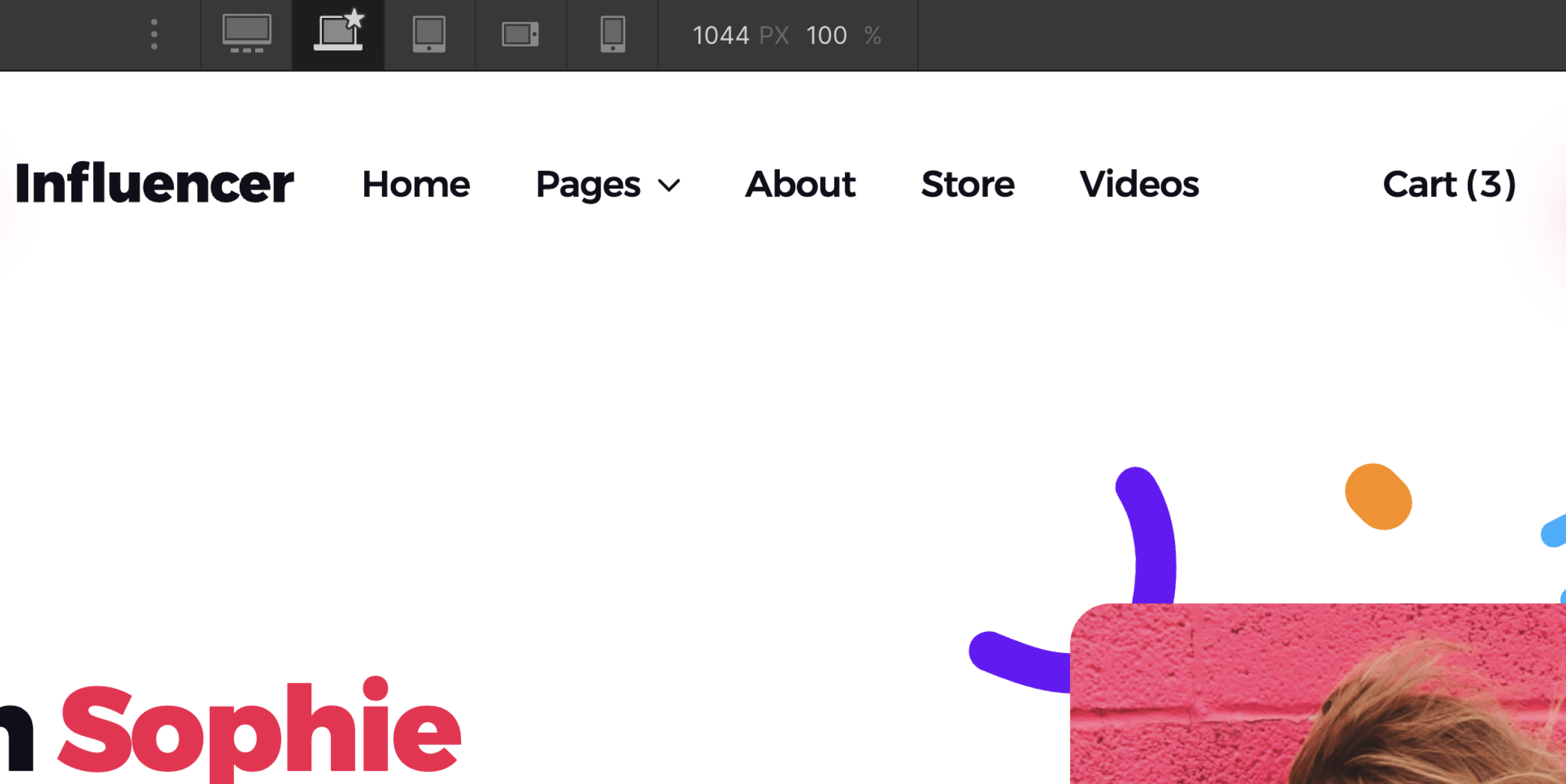The image size is (1566, 784).
Task: Adjust the zoom percentage value of 100
Action: [x=827, y=35]
